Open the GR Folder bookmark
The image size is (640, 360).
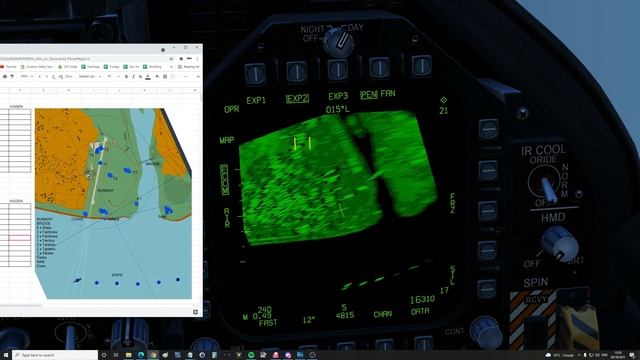67,67
